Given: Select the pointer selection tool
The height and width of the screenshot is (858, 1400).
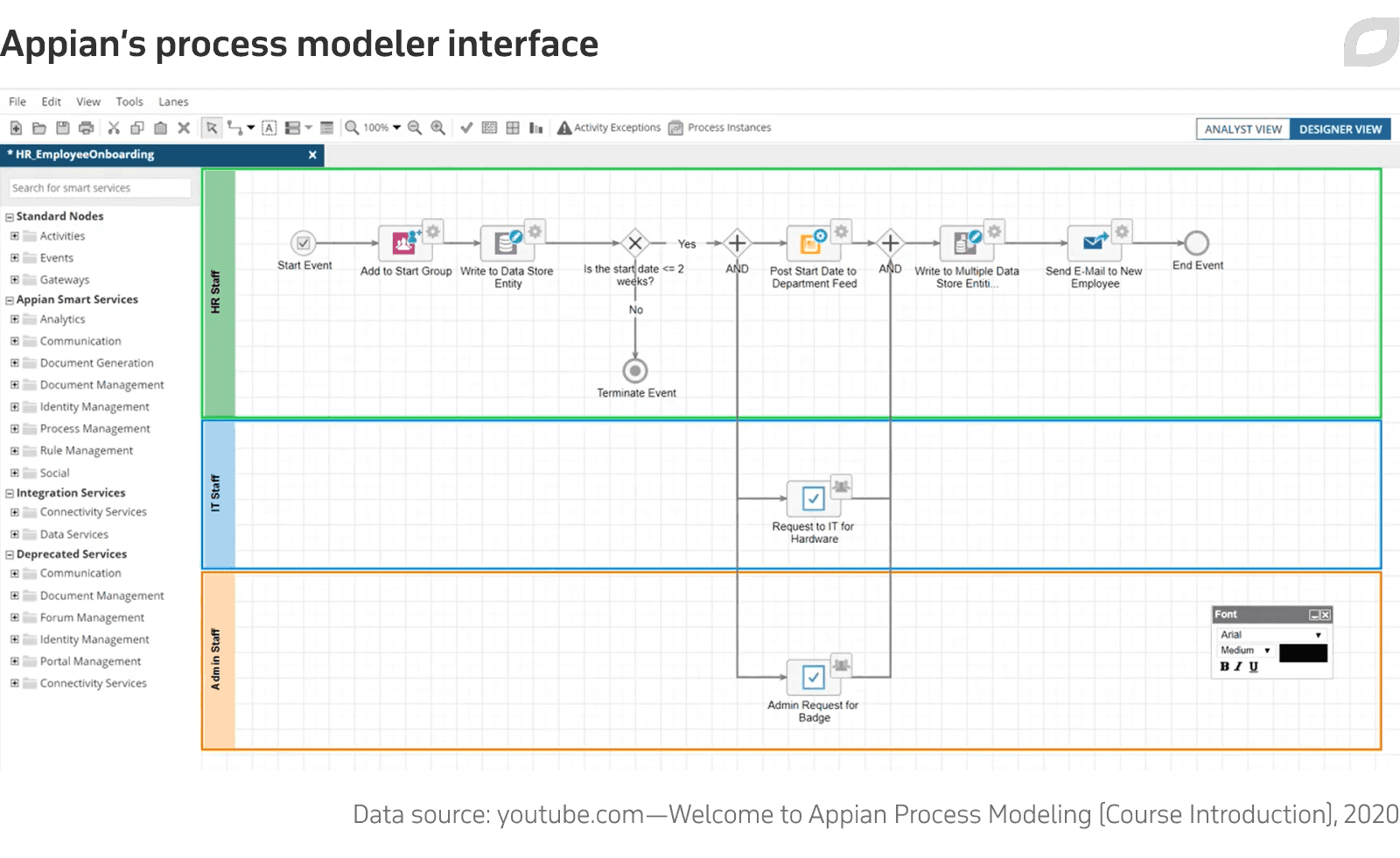Looking at the screenshot, I should tap(212, 128).
